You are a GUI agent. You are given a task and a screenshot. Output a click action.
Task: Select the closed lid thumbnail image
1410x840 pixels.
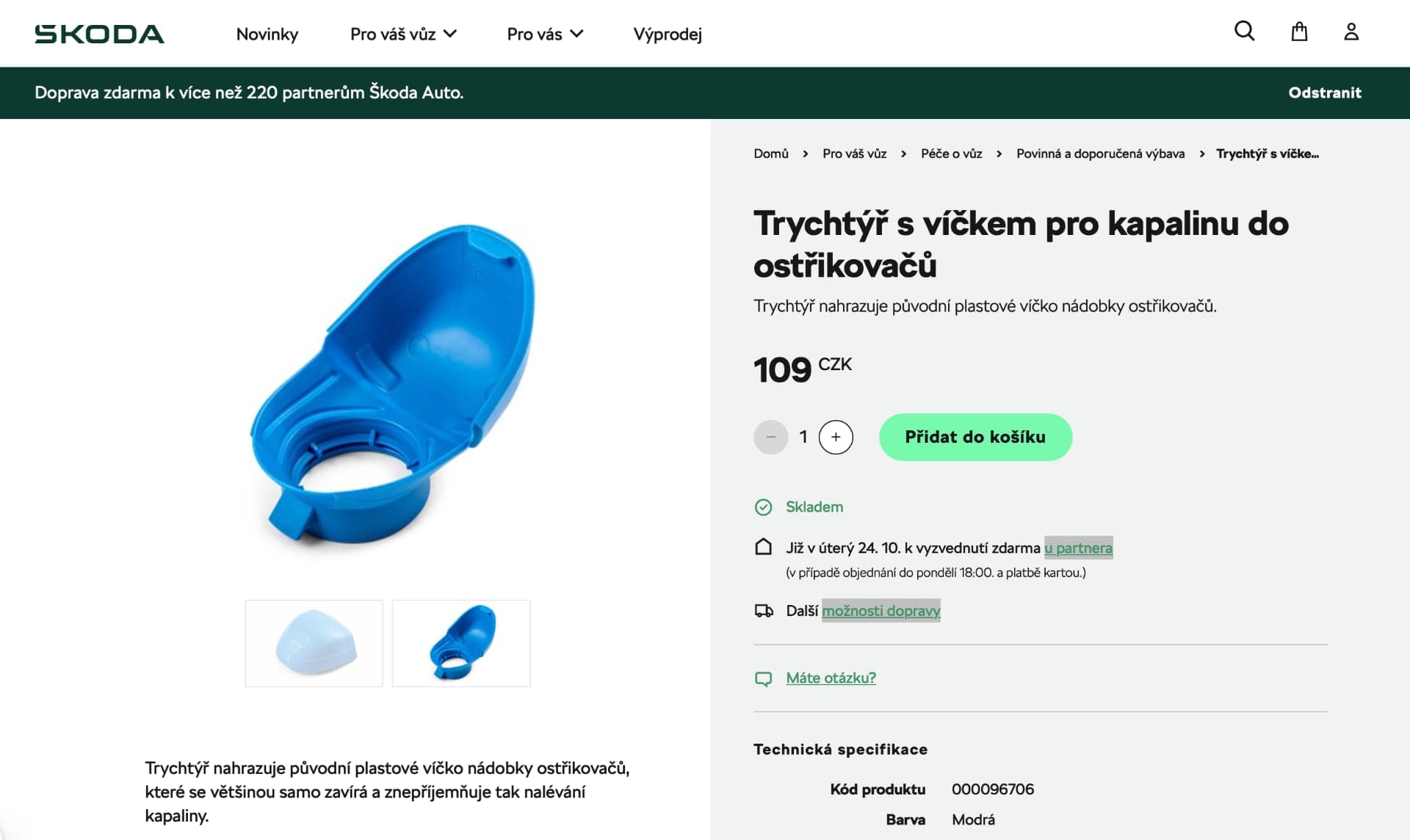[314, 643]
